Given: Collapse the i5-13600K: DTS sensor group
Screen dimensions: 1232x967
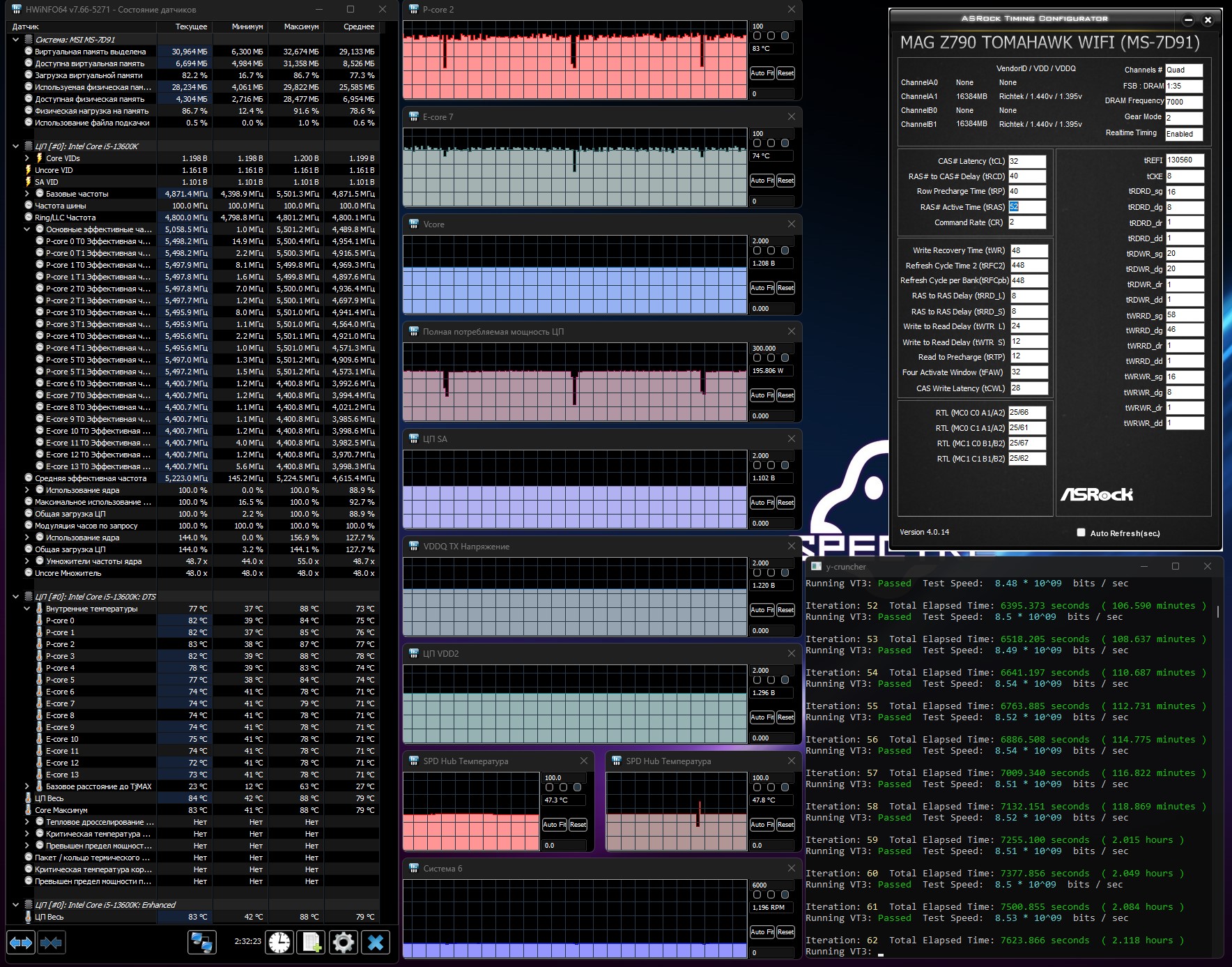Looking at the screenshot, I should (x=16, y=597).
